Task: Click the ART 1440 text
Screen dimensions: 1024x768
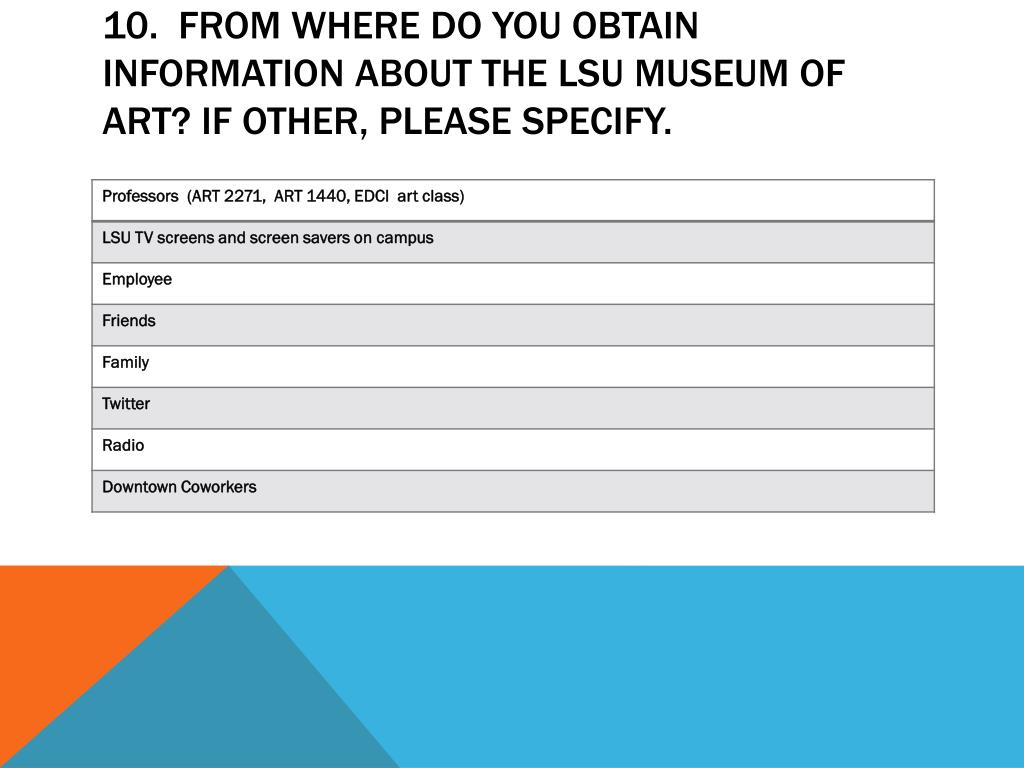Action: tap(312, 197)
